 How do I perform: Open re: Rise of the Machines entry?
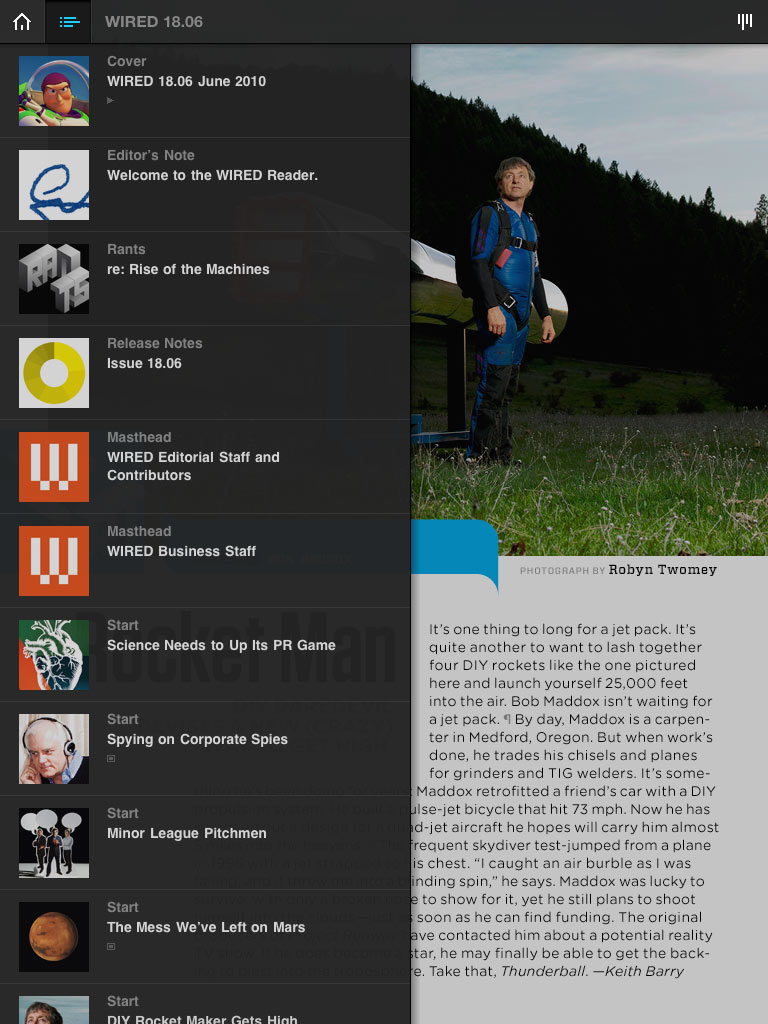(205, 279)
